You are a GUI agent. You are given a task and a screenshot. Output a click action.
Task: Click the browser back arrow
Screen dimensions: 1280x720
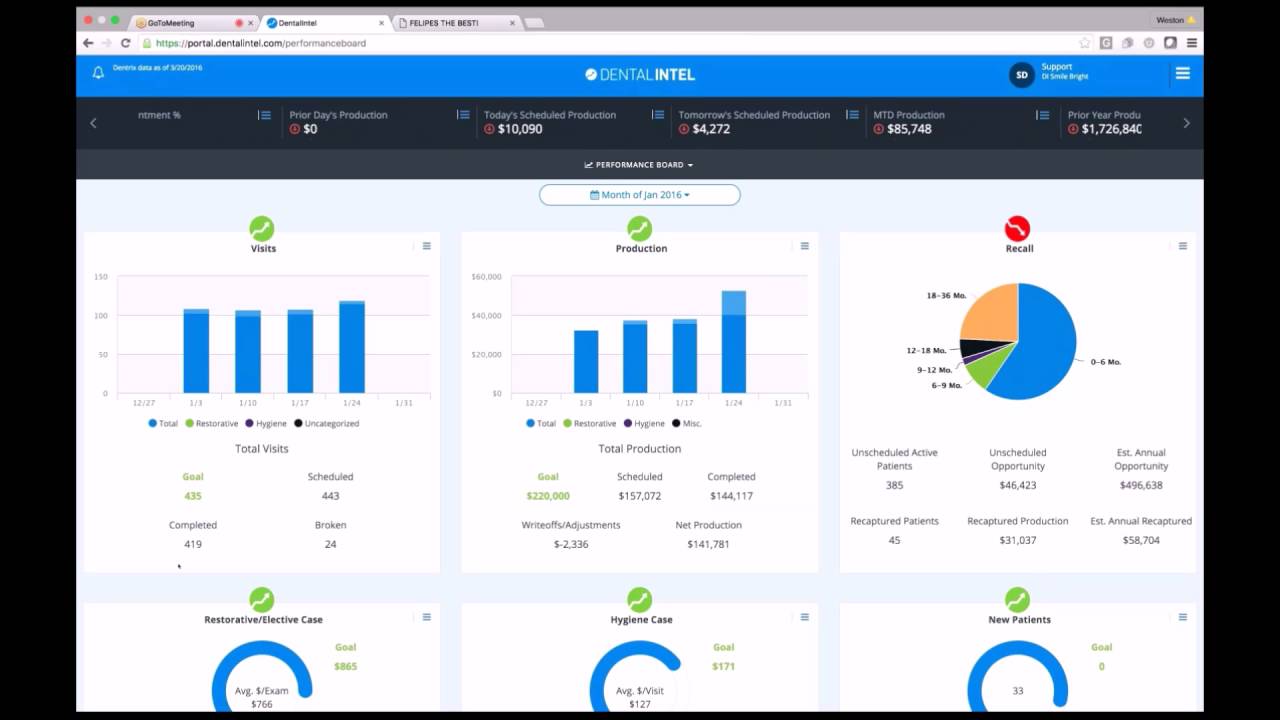88,43
